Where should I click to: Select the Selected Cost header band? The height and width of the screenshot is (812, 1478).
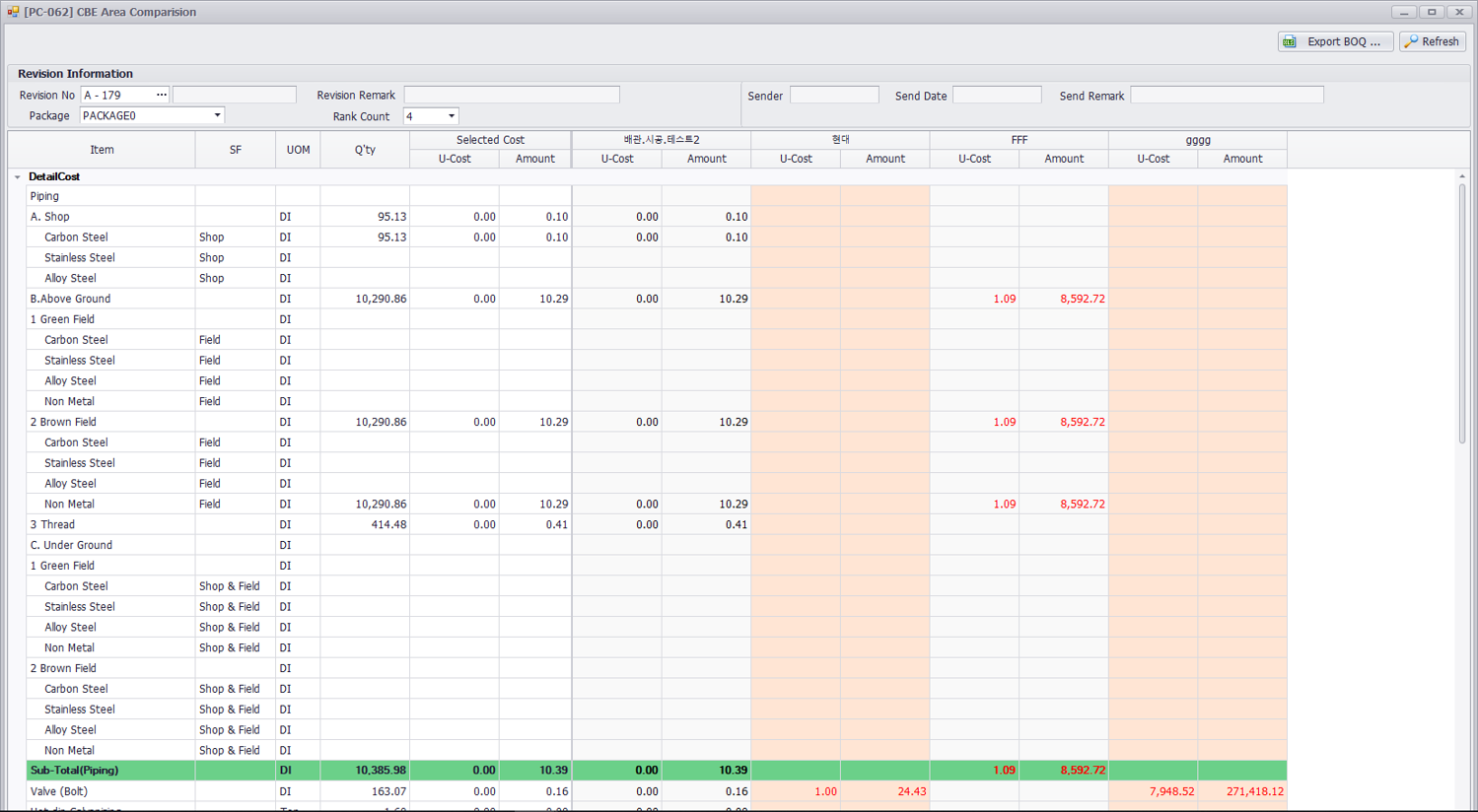[490, 140]
